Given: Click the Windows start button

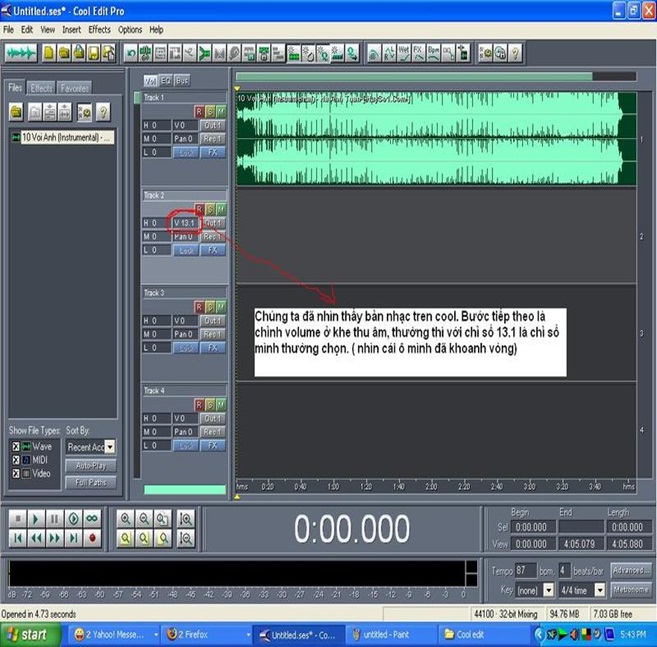Looking at the screenshot, I should 30,635.
